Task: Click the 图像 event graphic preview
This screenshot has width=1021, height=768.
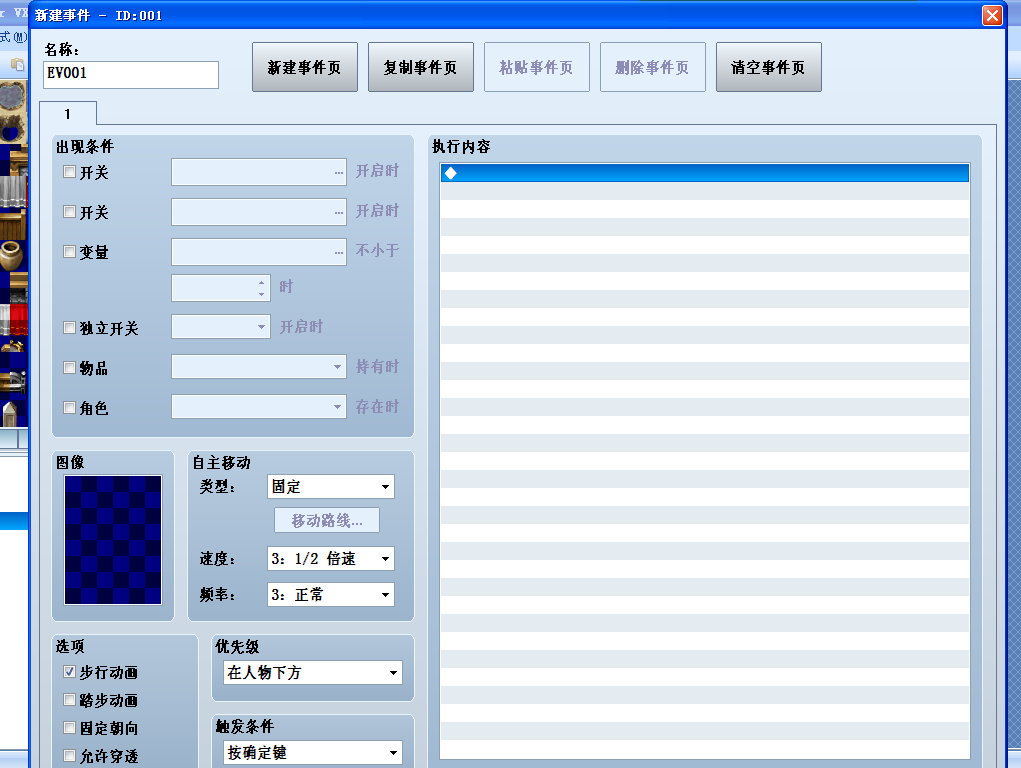Action: [113, 540]
